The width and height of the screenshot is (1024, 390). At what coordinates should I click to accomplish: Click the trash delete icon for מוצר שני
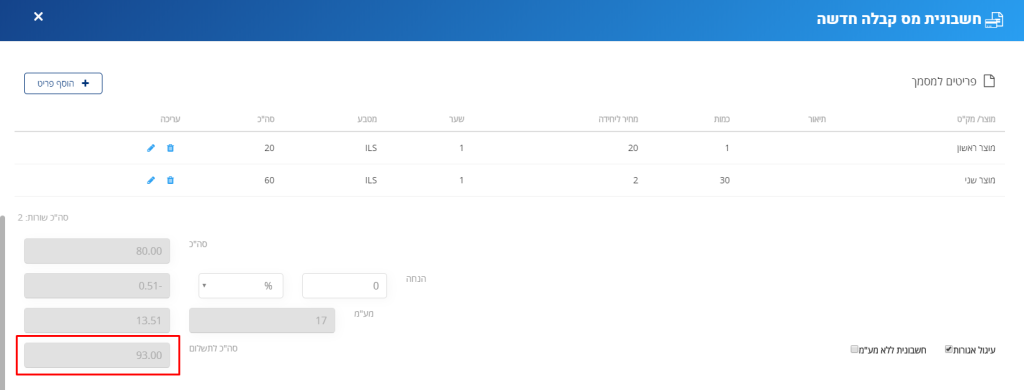tap(170, 180)
